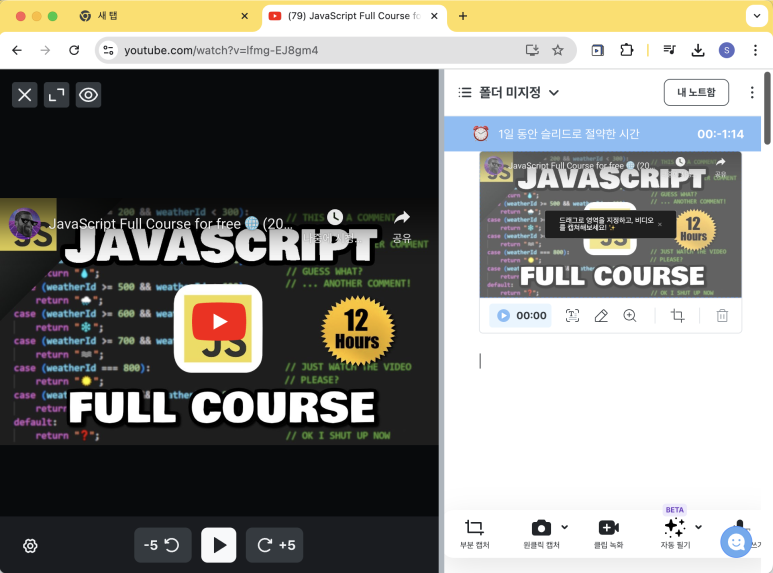Open the profile avatar 'S'
This screenshot has height=573, width=773.
(727, 50)
